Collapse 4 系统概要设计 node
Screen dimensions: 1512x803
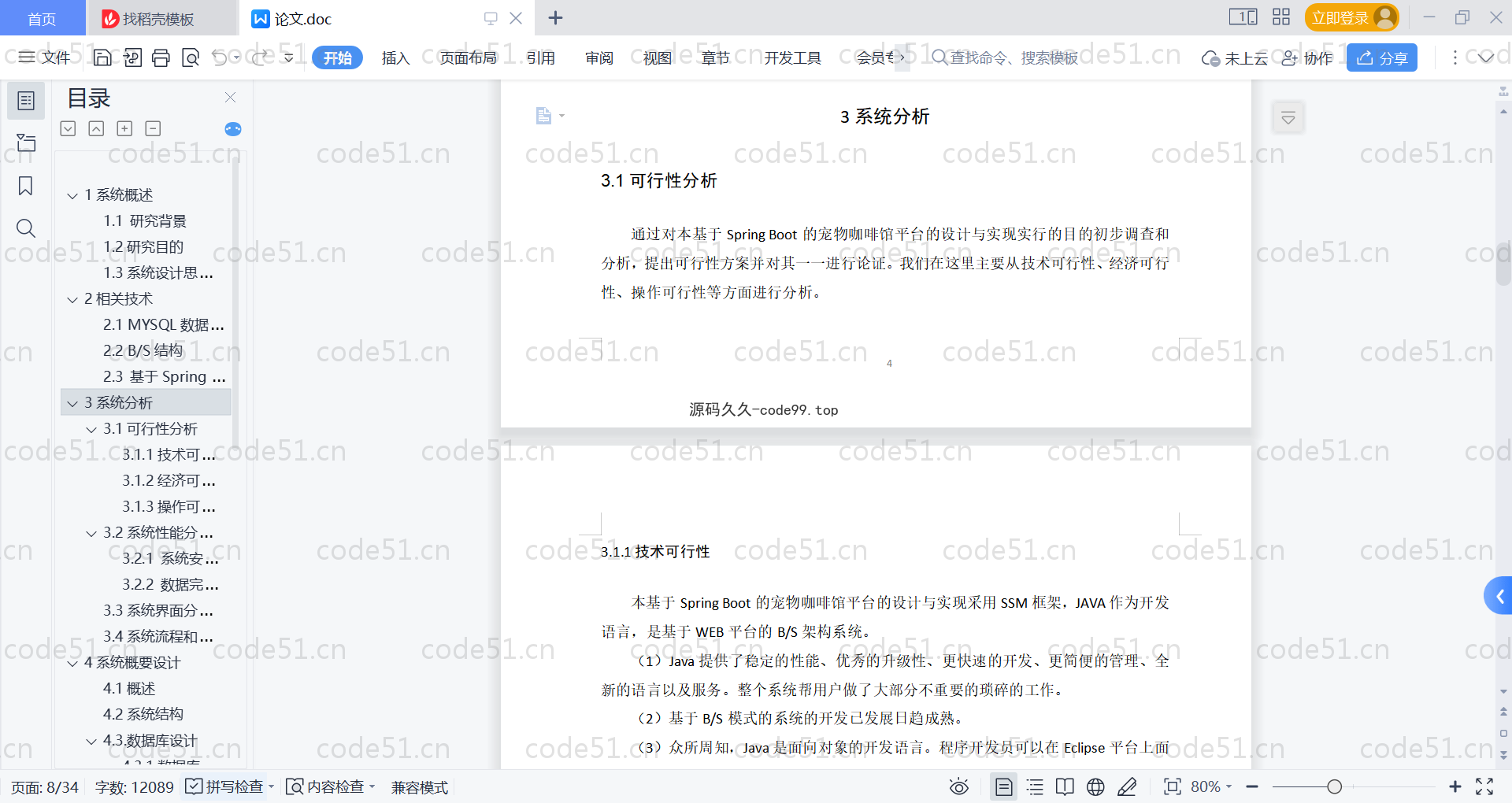point(72,663)
